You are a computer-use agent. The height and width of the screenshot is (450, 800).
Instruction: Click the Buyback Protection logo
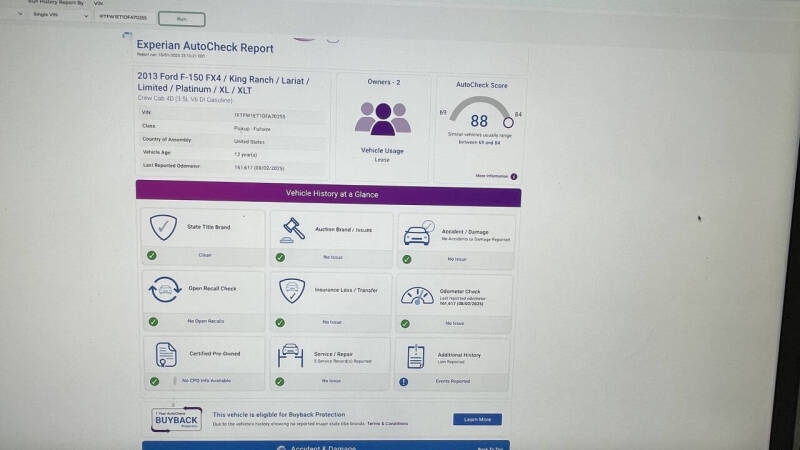click(175, 419)
